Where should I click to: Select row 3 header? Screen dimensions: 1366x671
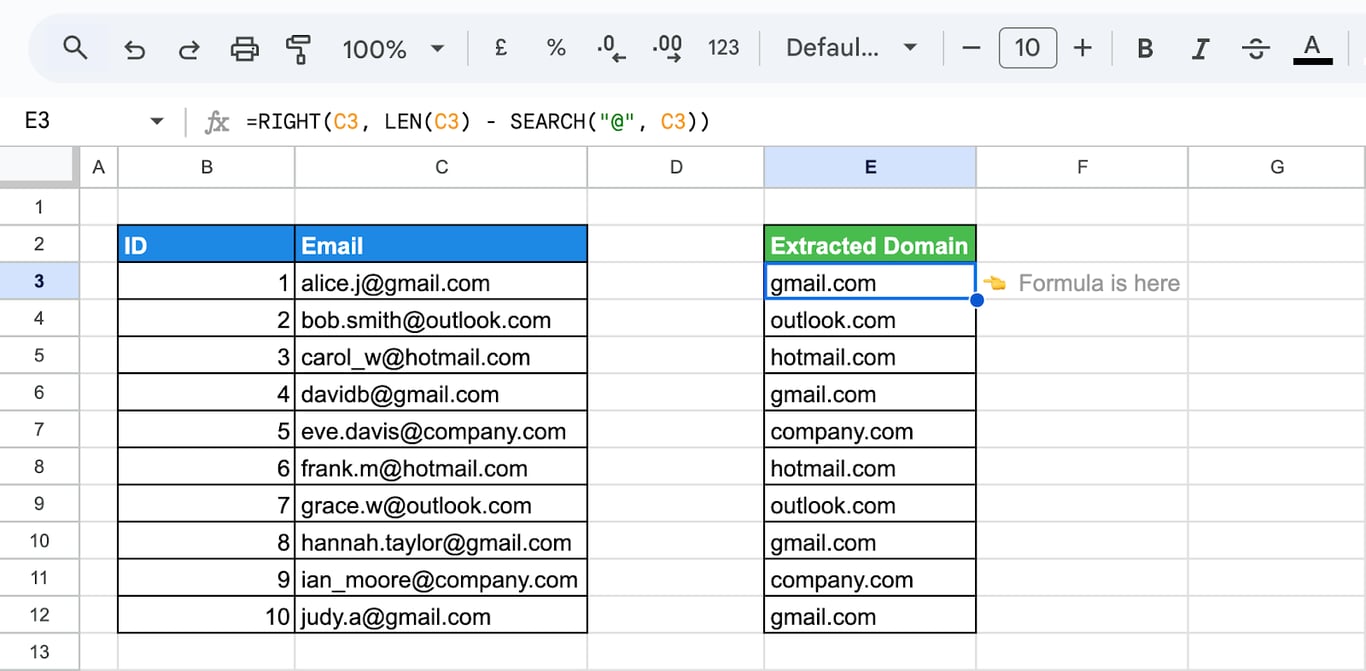[39, 281]
